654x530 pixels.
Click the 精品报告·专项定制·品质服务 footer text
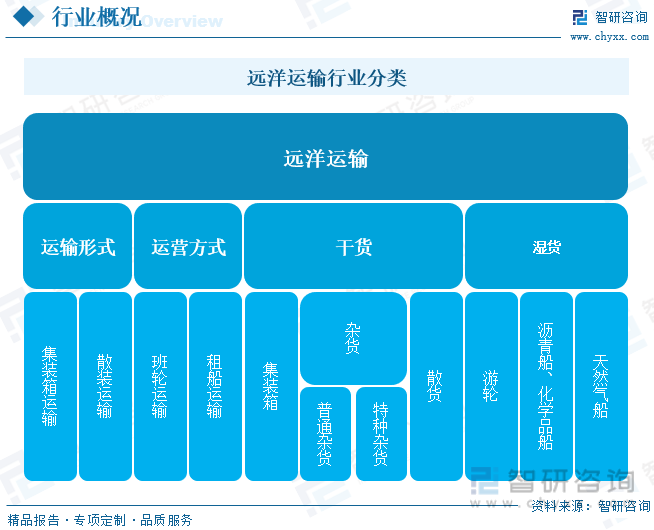(100, 520)
